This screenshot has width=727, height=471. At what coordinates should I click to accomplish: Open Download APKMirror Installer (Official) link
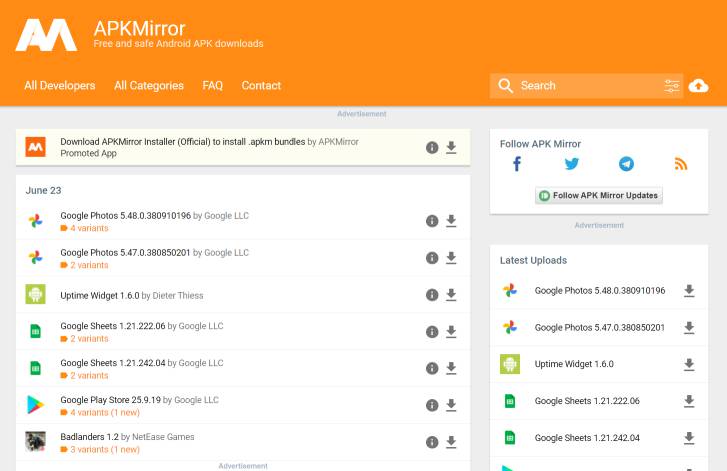[183, 142]
